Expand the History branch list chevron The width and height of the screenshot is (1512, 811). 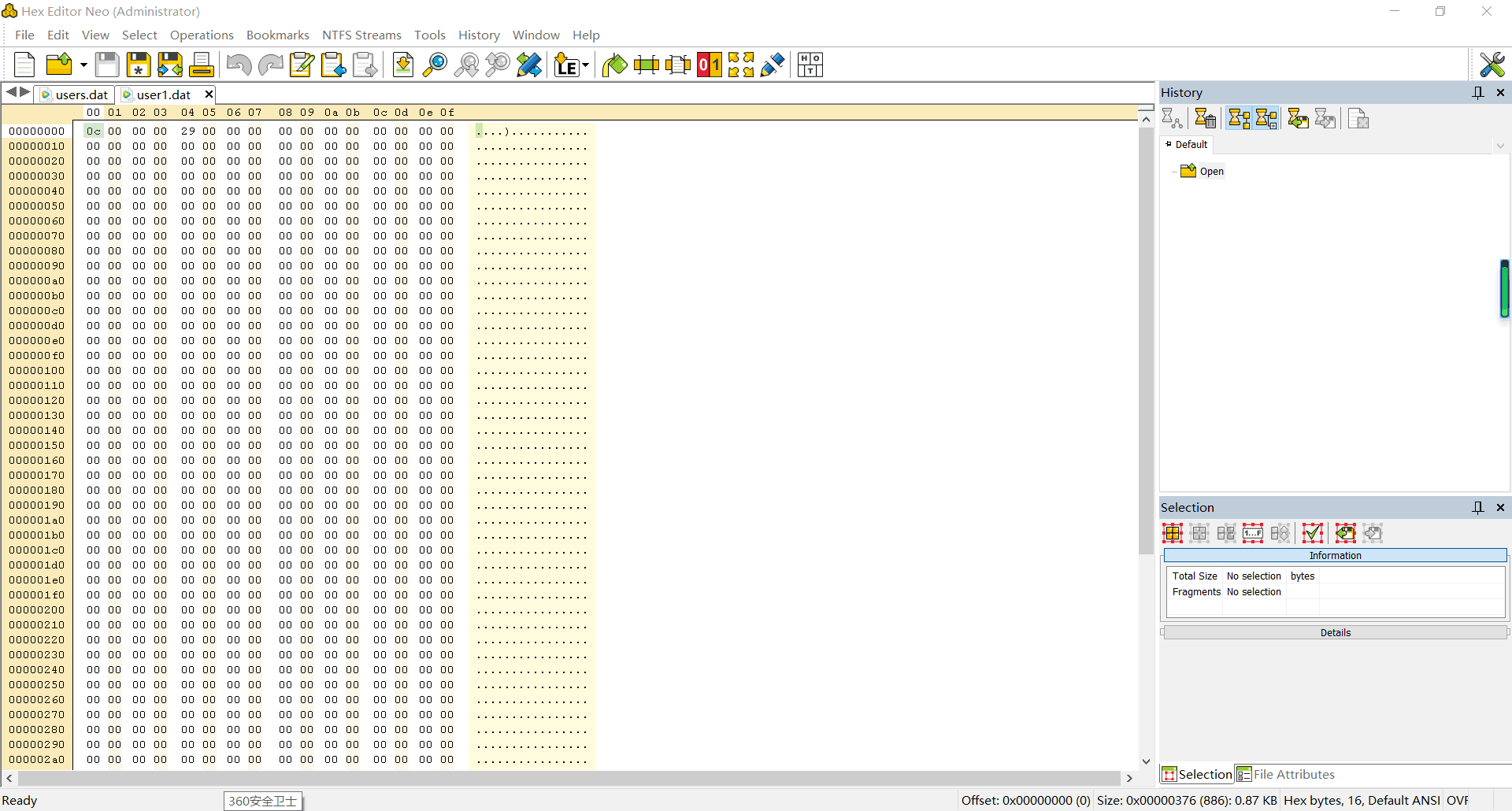1500,146
